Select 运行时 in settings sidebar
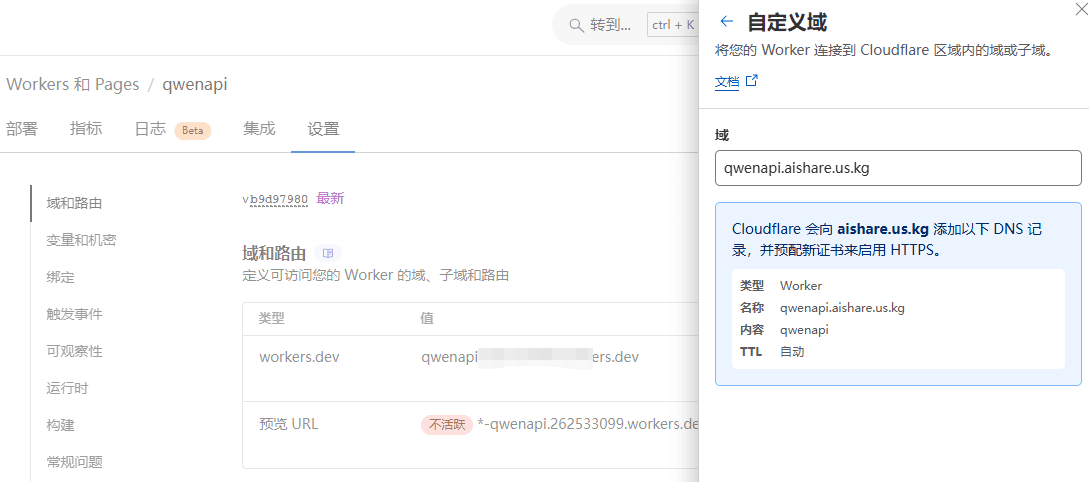Image resolution: width=1089 pixels, height=482 pixels. pos(67,388)
